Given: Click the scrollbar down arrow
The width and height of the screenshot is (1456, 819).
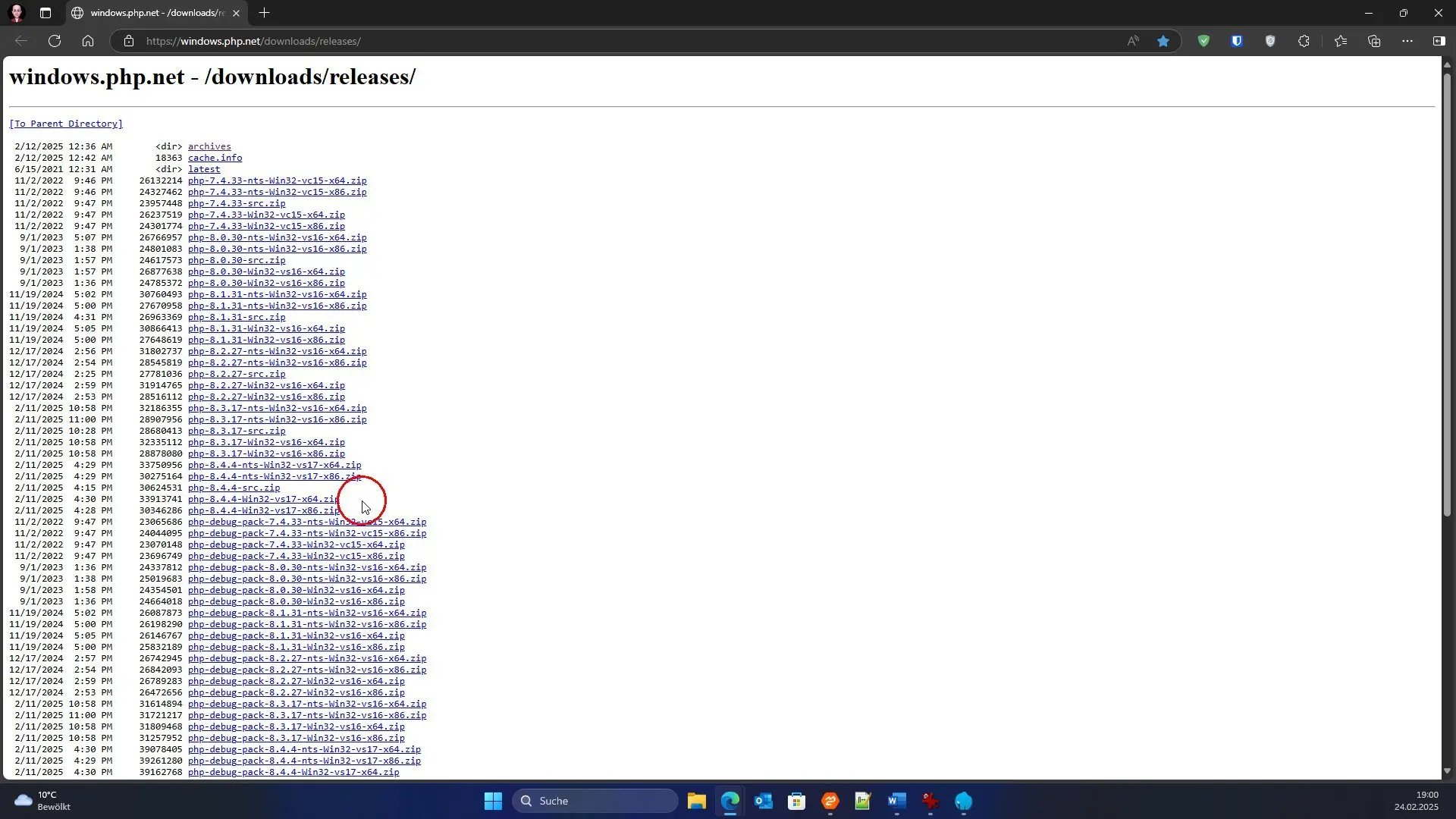Looking at the screenshot, I should coord(1447,771).
